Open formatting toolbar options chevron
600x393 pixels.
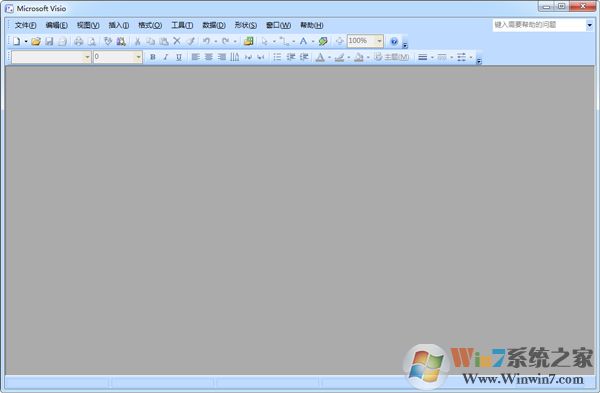[479, 61]
